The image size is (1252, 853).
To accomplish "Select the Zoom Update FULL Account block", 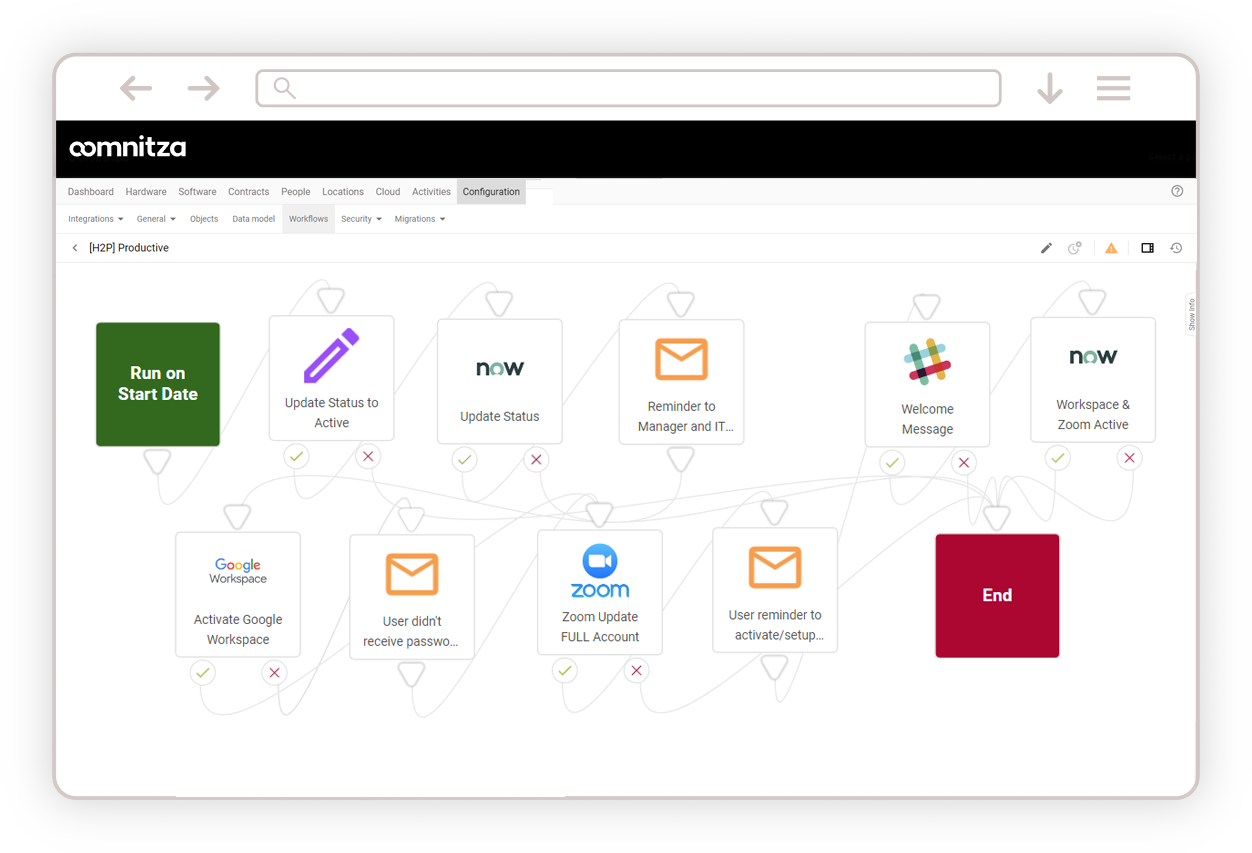I will click(600, 592).
